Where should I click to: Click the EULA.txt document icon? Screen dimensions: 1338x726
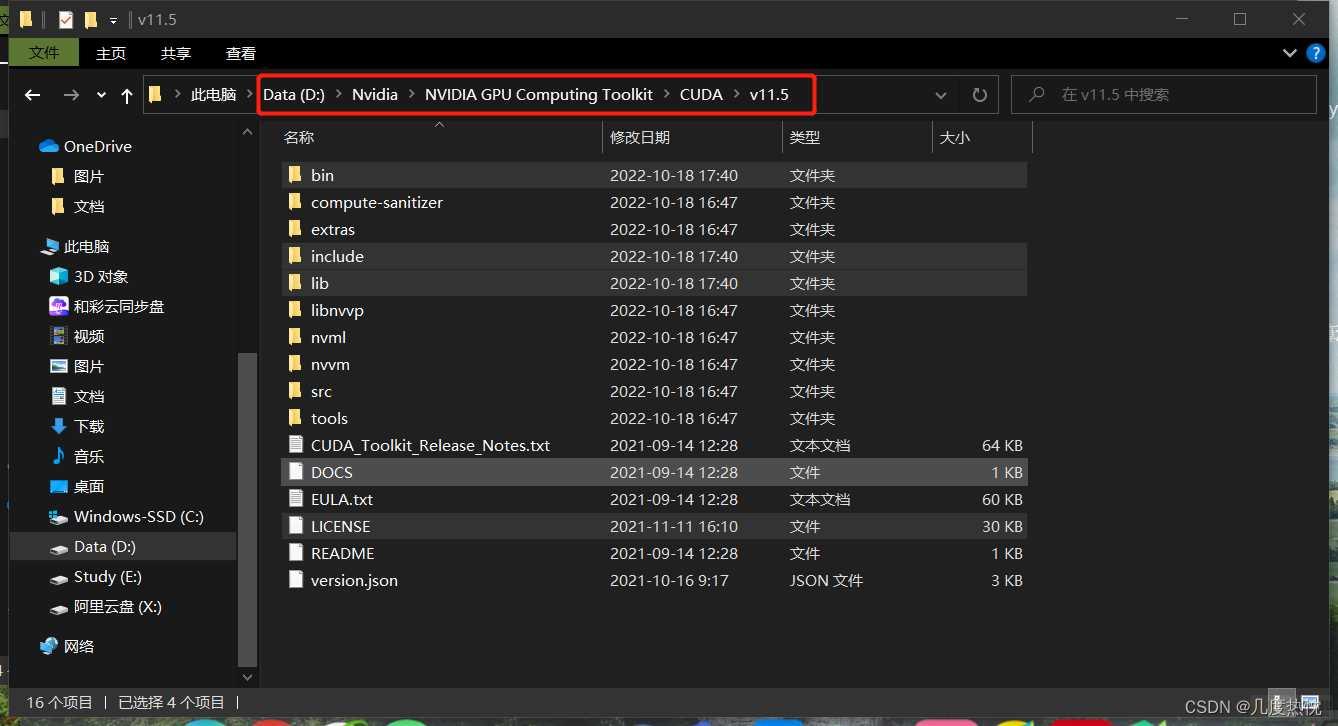click(295, 499)
